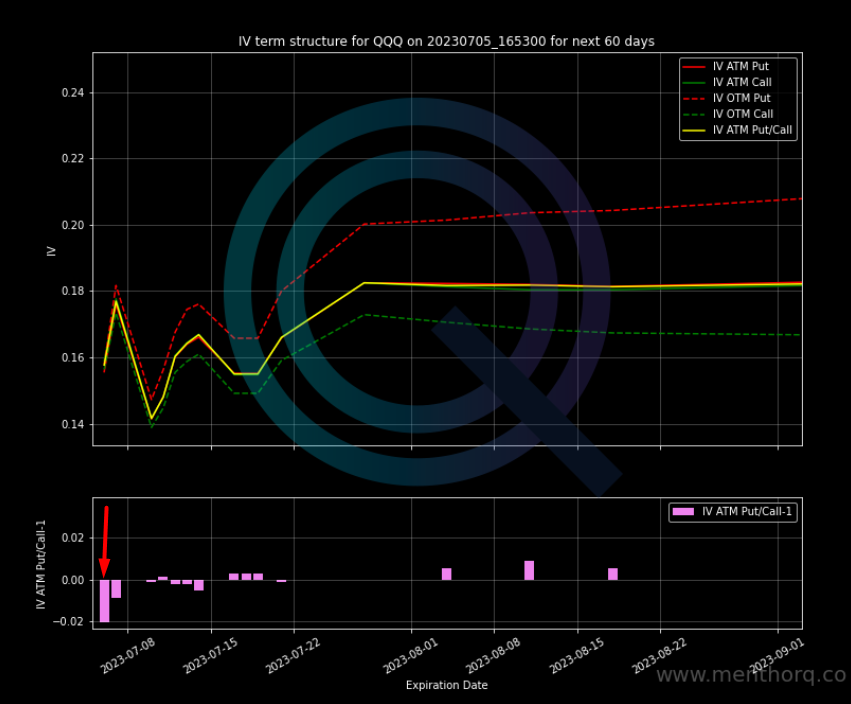Click the −0.02 tick on lower chart
The height and width of the screenshot is (704, 851).
(69, 622)
